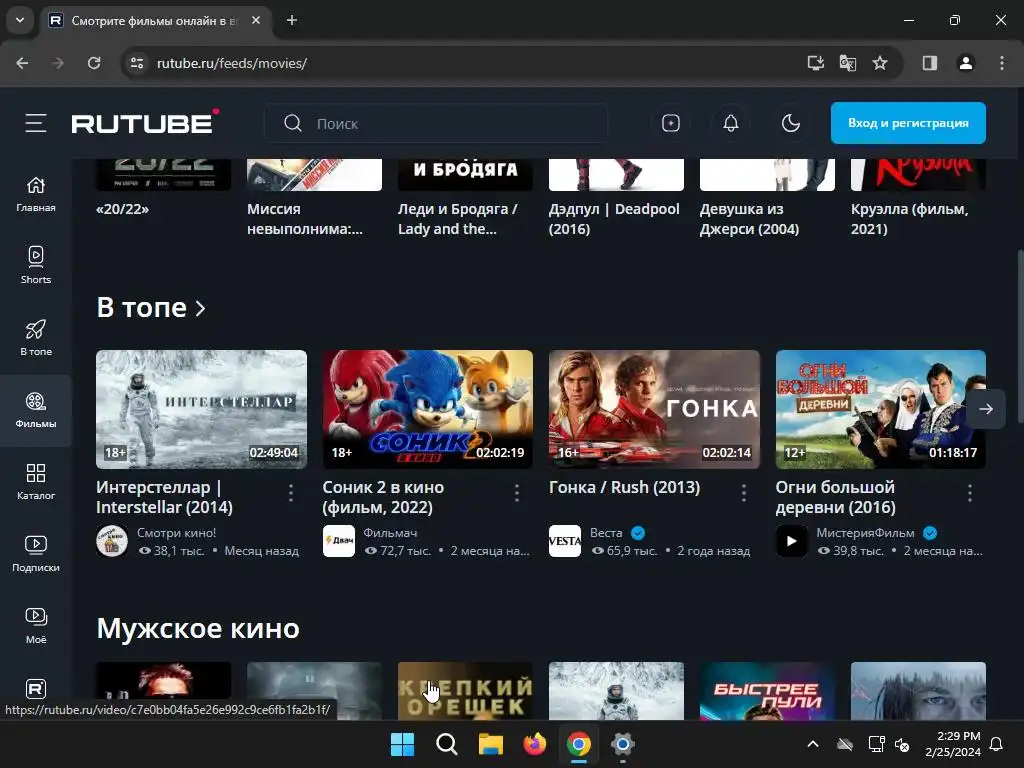Open options menu for Огни большой деревни
The width and height of the screenshot is (1024, 768).
970,493
